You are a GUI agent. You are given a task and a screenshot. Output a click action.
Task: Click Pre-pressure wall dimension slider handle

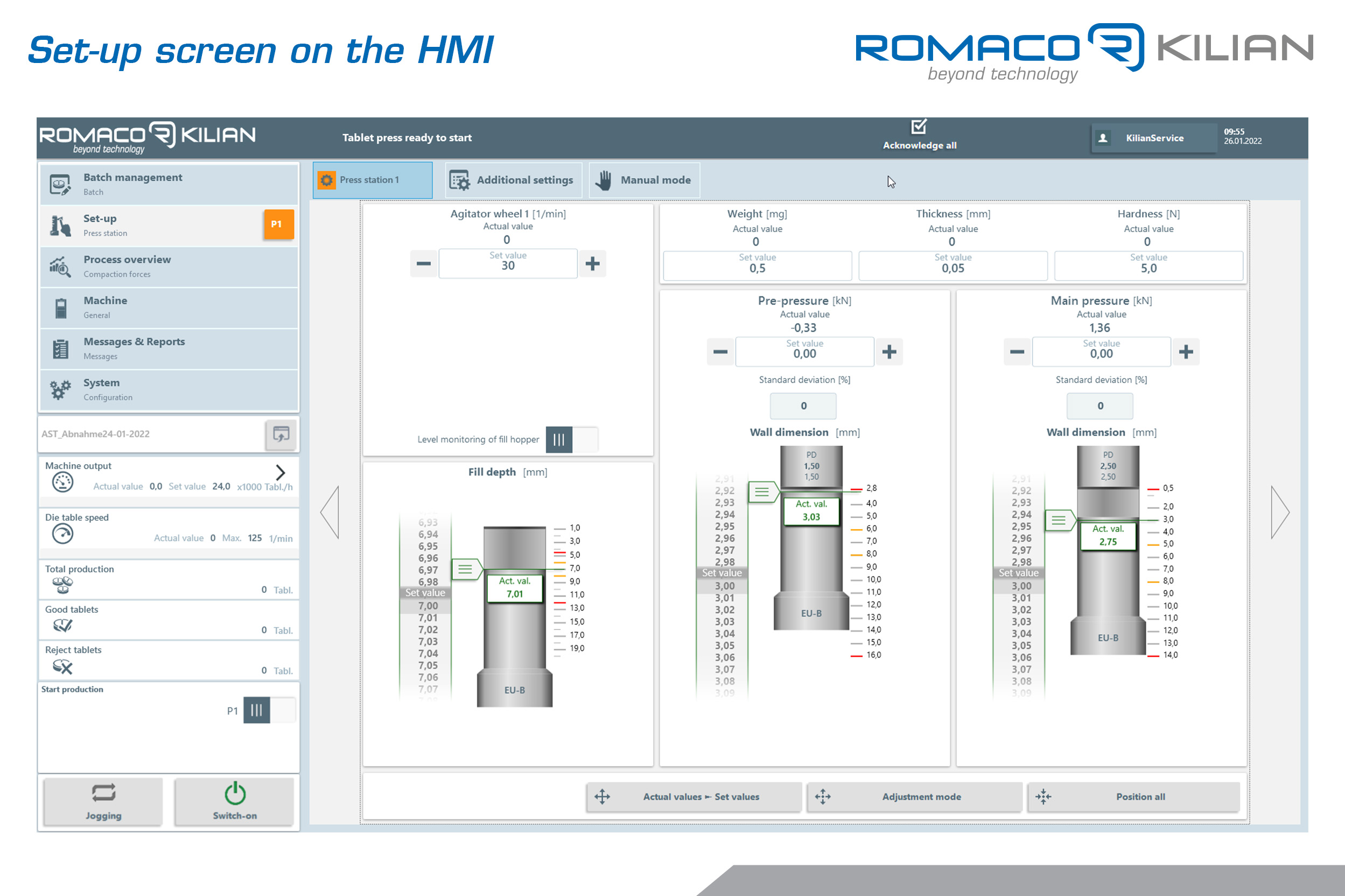pyautogui.click(x=764, y=492)
